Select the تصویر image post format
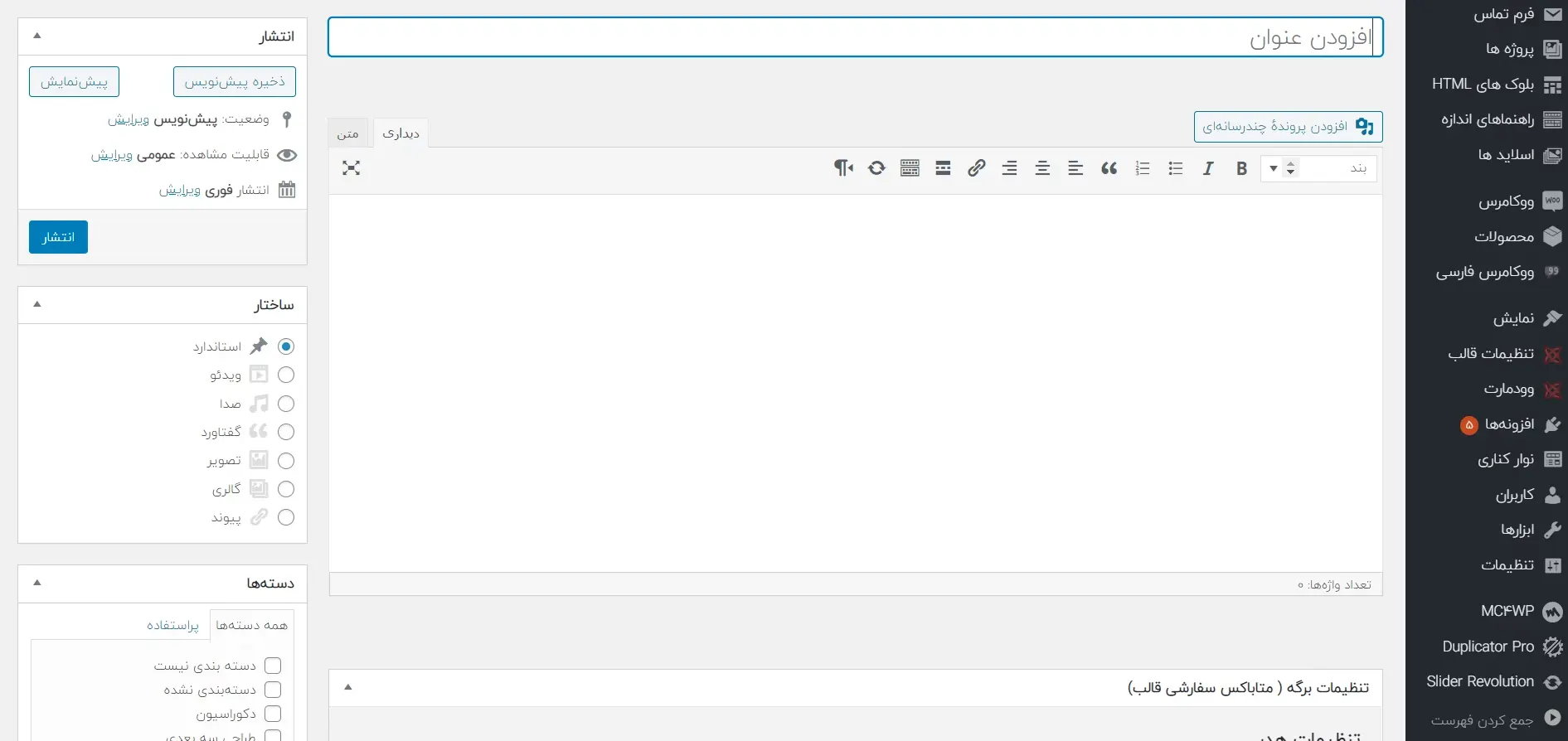1568x741 pixels. coord(286,461)
